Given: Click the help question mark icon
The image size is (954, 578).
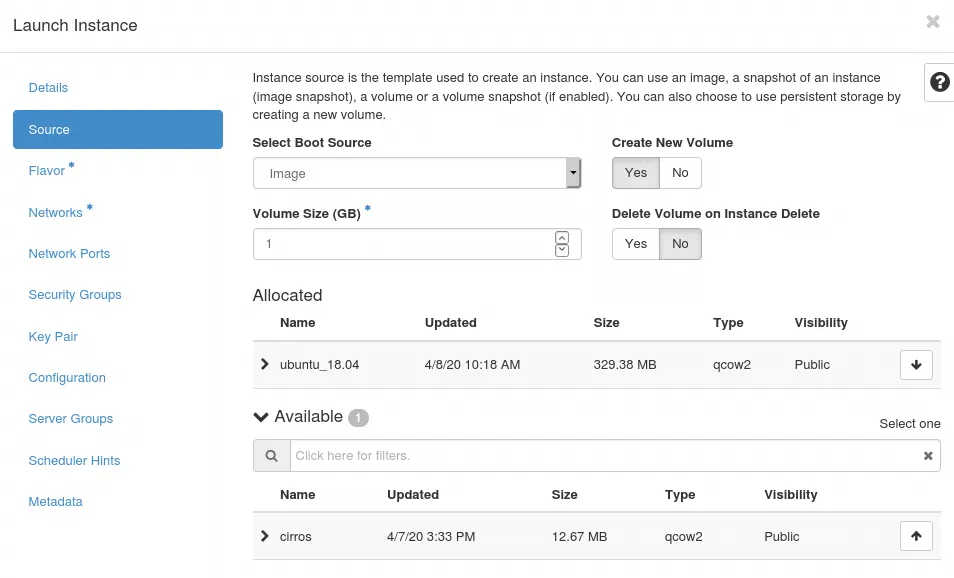Looking at the screenshot, I should pyautogui.click(x=939, y=82).
